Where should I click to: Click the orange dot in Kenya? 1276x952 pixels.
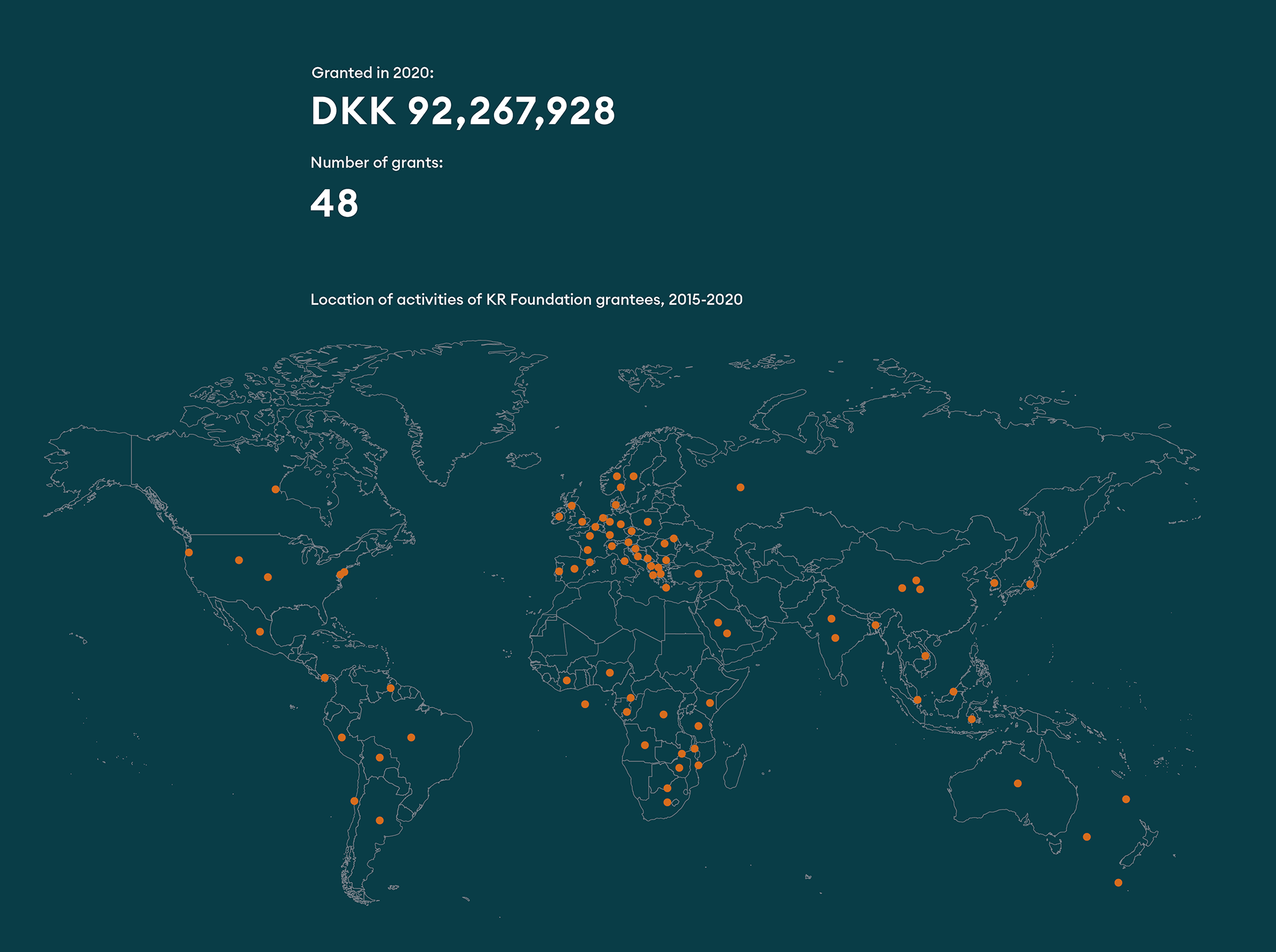point(710,703)
